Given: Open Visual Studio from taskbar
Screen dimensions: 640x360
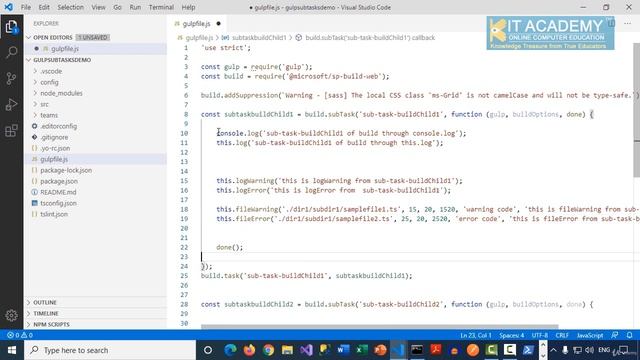Looking at the screenshot, I should pos(306,350).
